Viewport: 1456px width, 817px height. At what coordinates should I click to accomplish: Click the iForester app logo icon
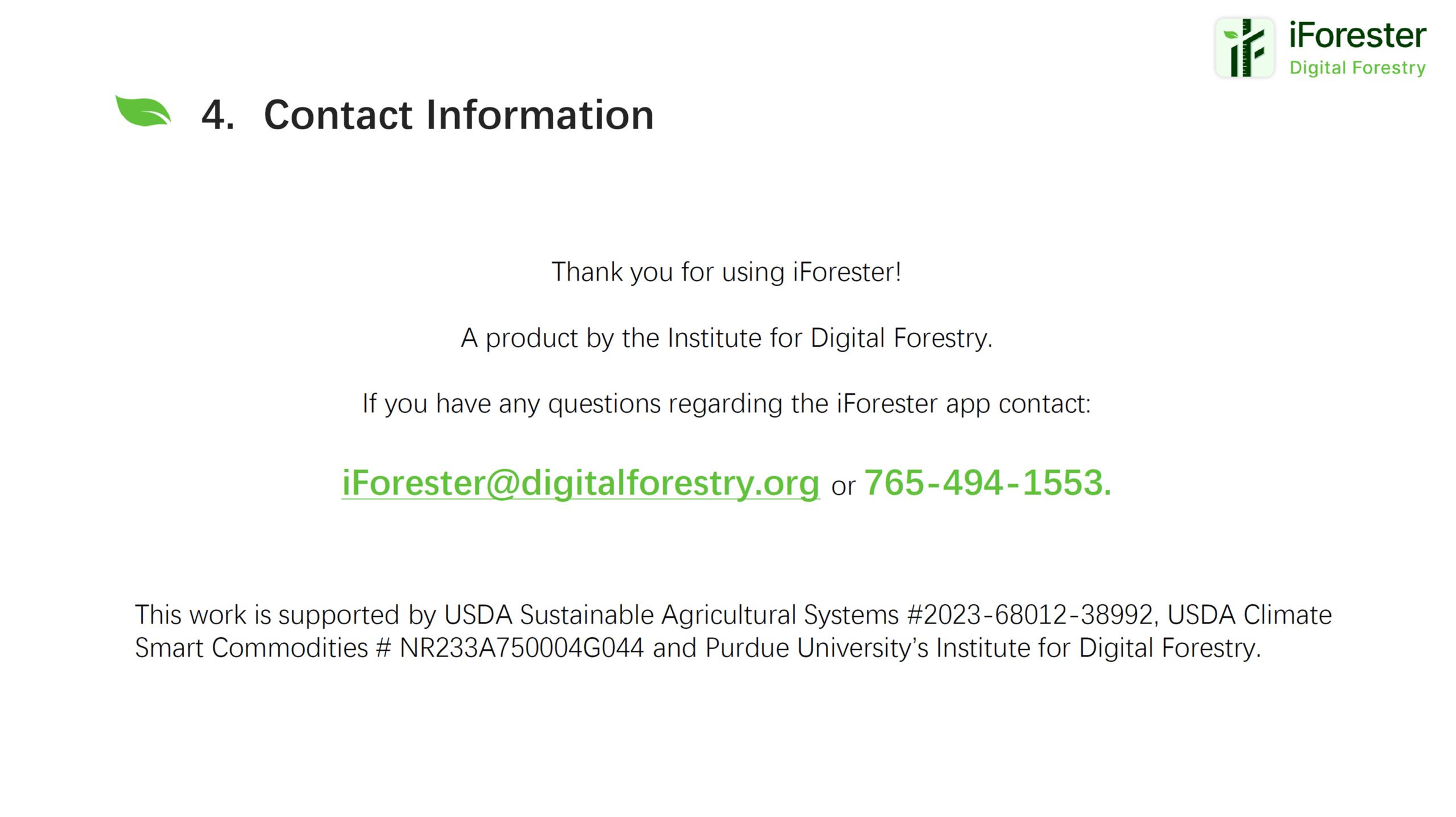1244,48
